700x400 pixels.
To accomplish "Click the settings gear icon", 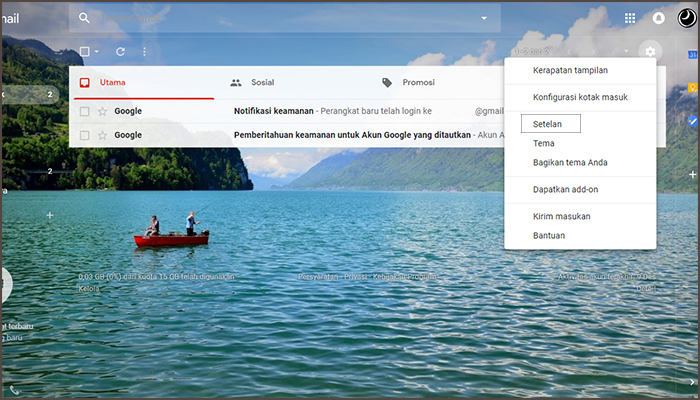I will click(x=650, y=52).
